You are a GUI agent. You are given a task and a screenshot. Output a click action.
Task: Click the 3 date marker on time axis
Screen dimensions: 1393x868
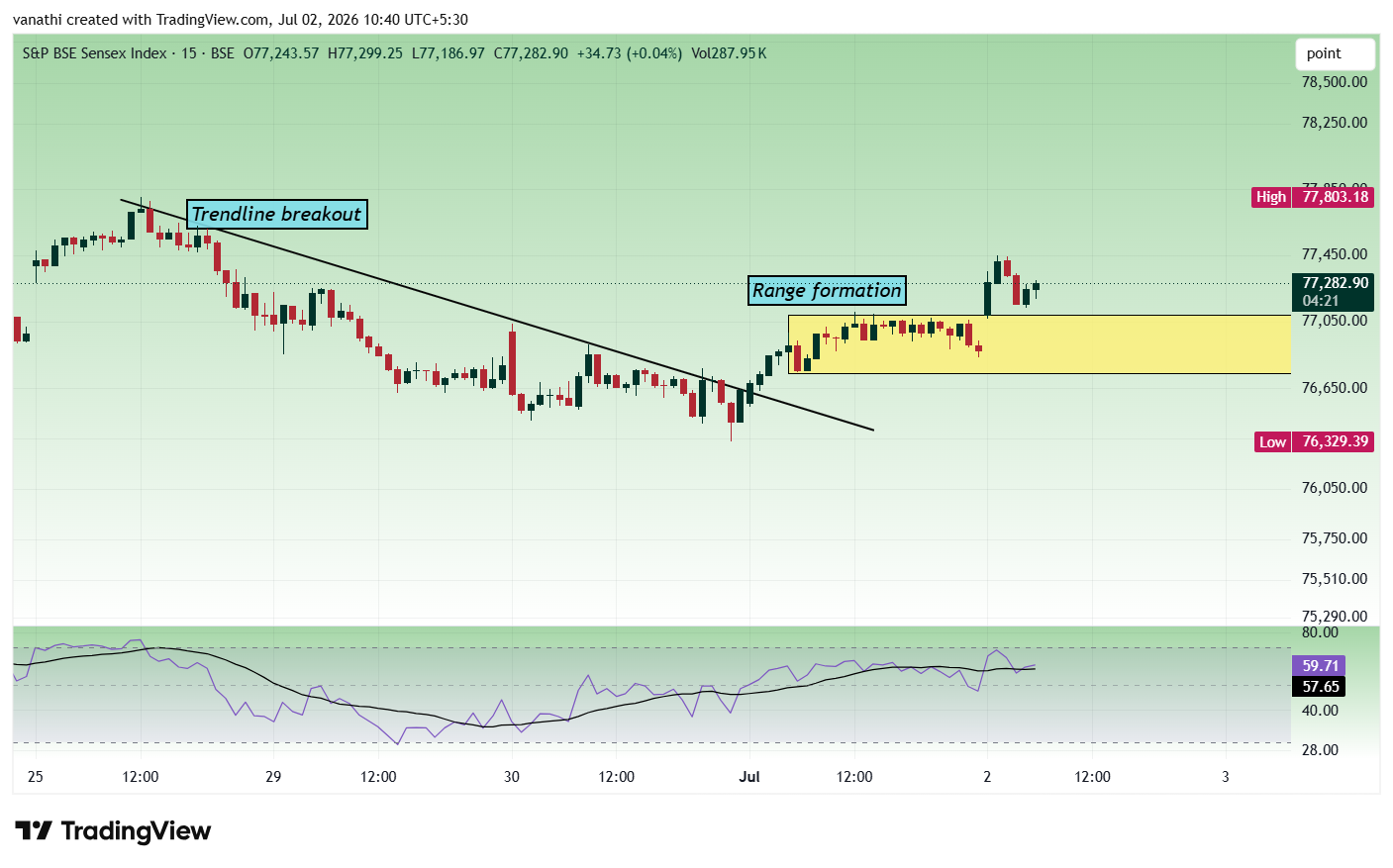1226,777
